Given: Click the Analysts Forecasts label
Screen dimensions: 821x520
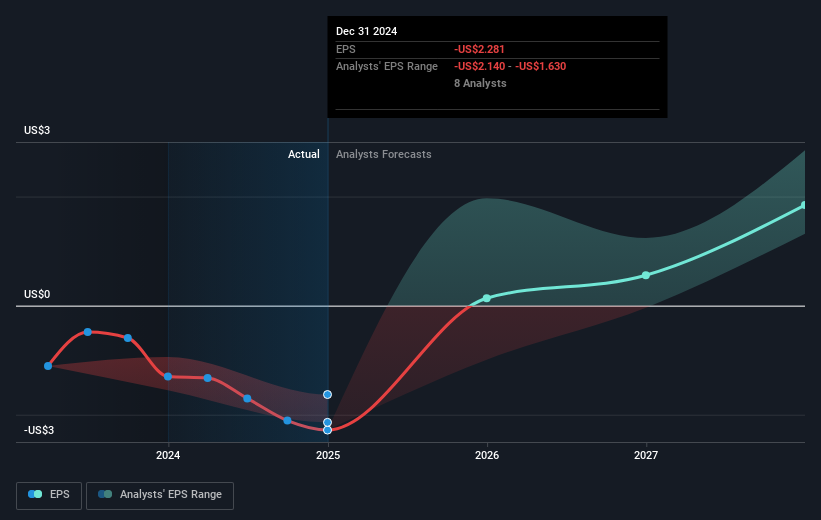Looking at the screenshot, I should point(384,154).
